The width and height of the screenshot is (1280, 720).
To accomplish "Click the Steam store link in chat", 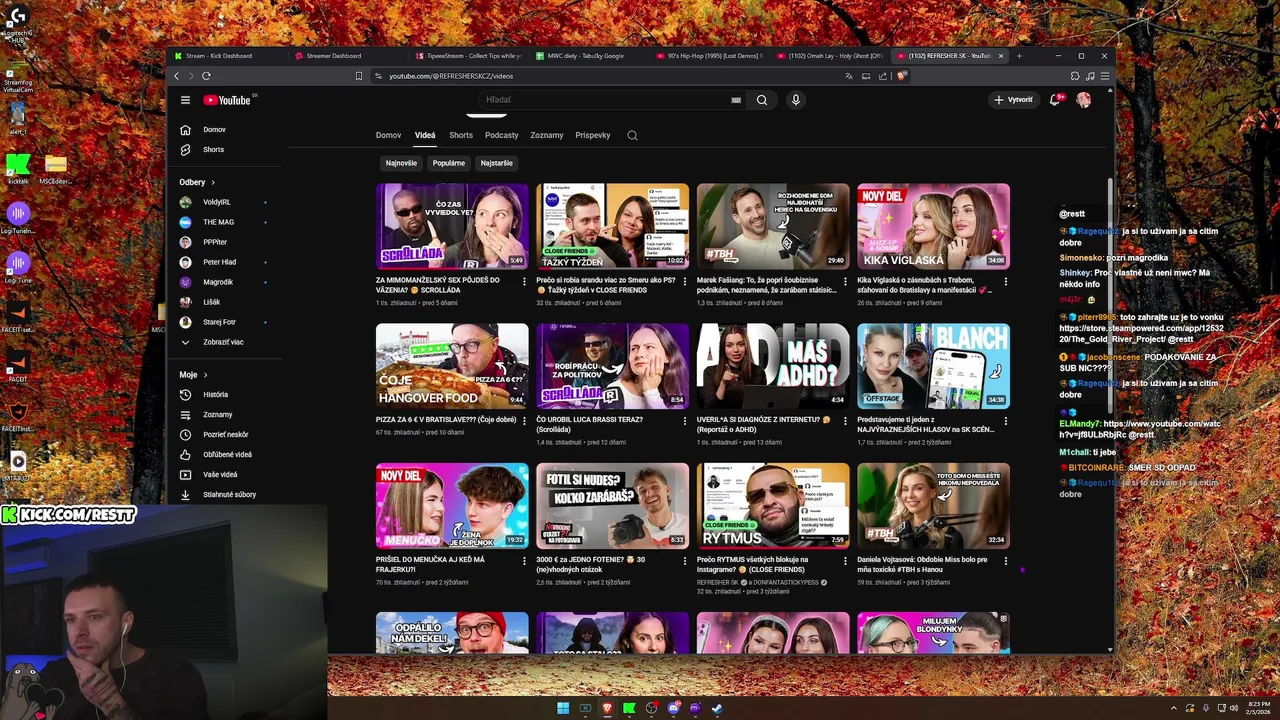I will click(x=1140, y=333).
